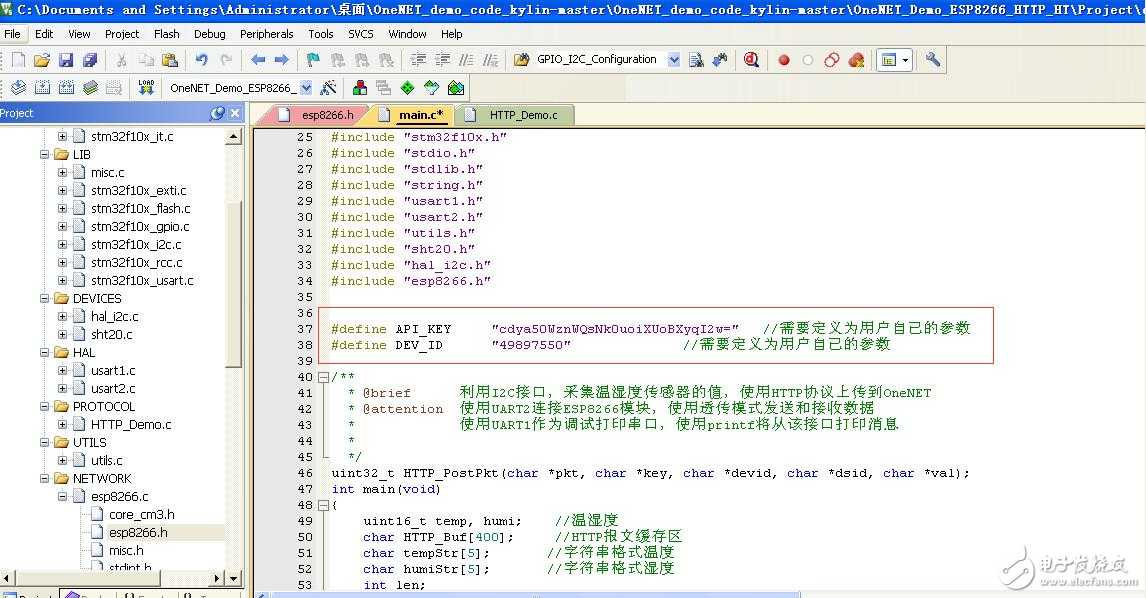Screen dimensions: 1146x598
Task: Open Target Options magic wand icon
Action: point(328,88)
